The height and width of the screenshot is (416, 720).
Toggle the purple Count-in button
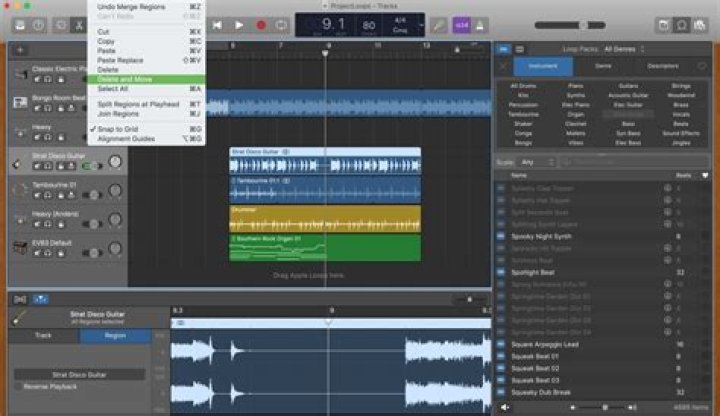pyautogui.click(x=462, y=24)
